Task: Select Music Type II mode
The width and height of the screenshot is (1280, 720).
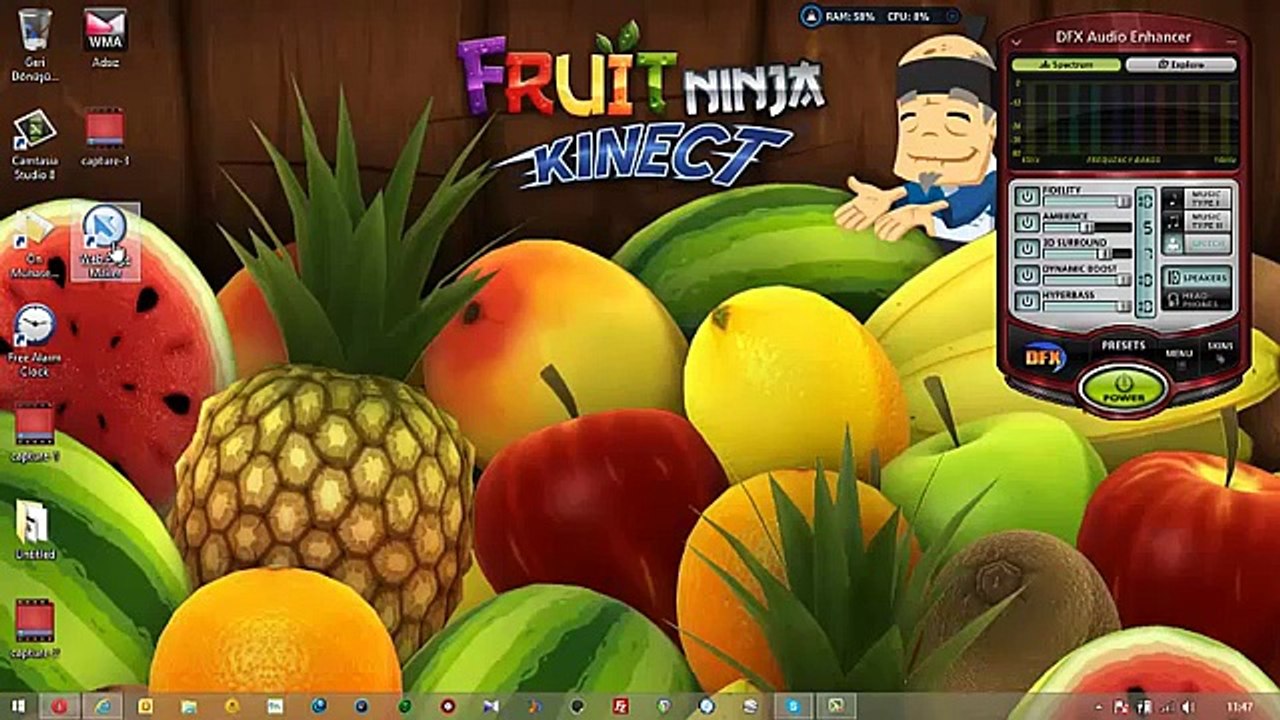Action: point(1197,220)
